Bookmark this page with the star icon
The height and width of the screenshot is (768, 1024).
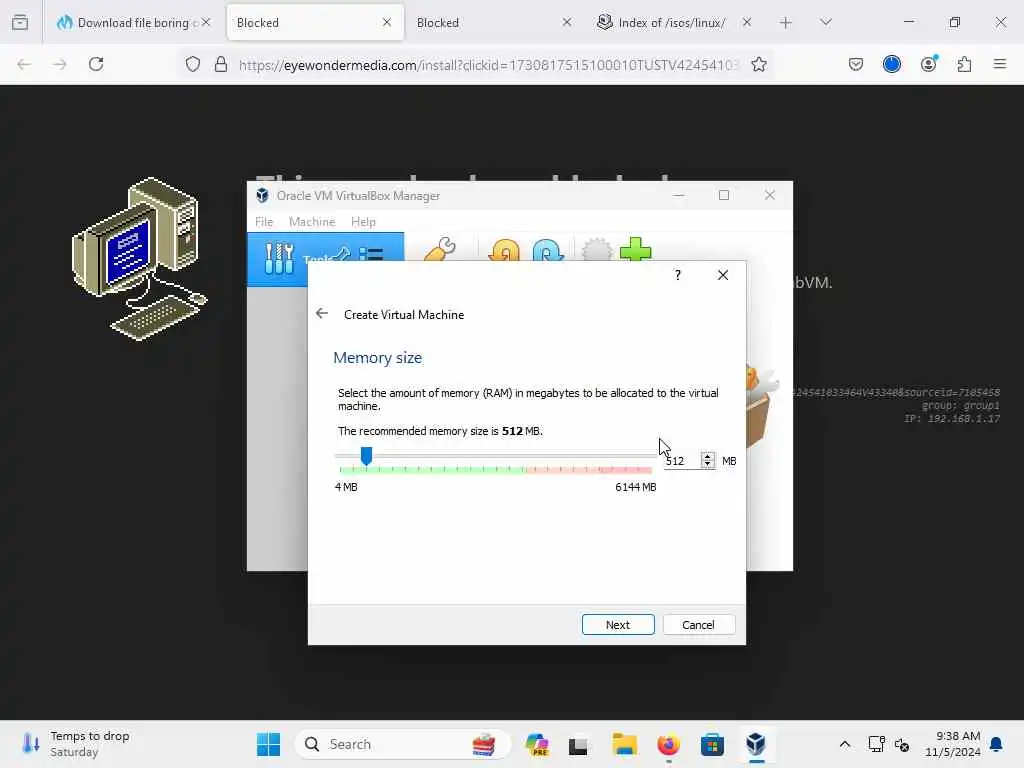[759, 64]
